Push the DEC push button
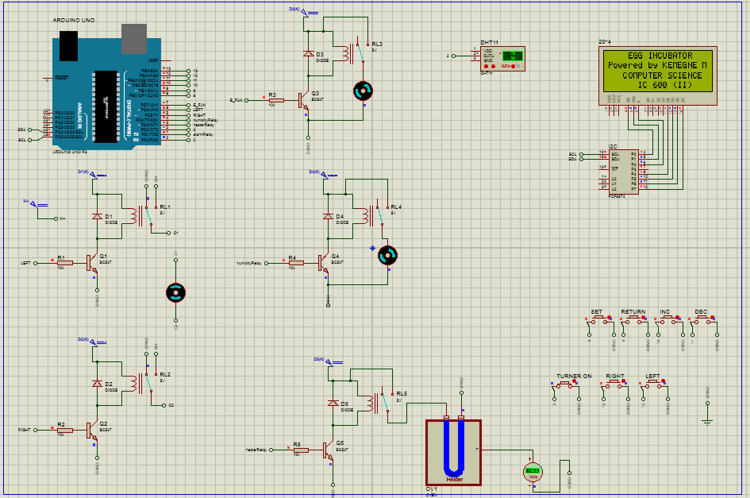The height and width of the screenshot is (498, 750). [703, 319]
